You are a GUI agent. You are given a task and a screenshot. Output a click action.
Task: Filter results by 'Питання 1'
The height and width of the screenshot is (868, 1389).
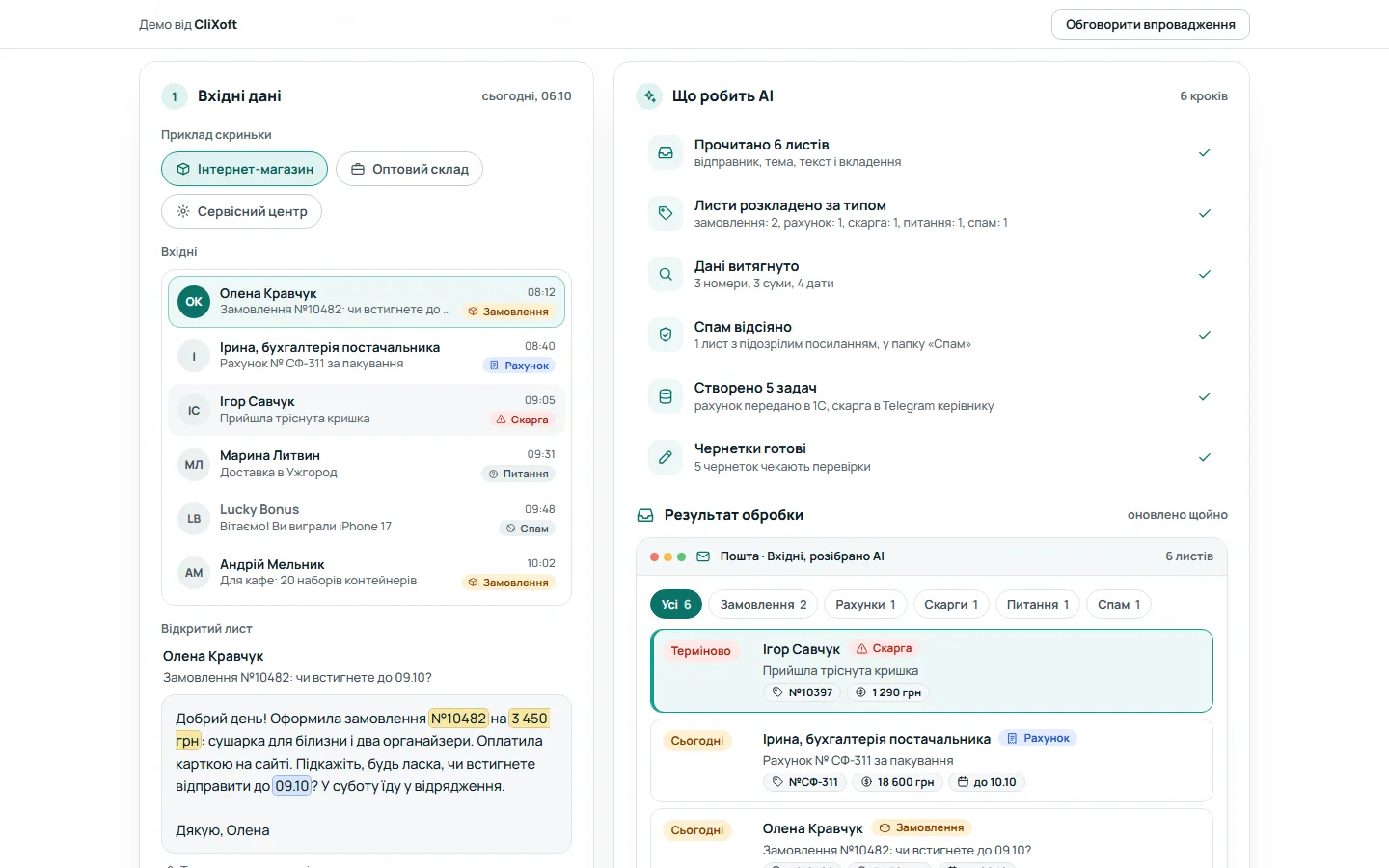coord(1038,605)
